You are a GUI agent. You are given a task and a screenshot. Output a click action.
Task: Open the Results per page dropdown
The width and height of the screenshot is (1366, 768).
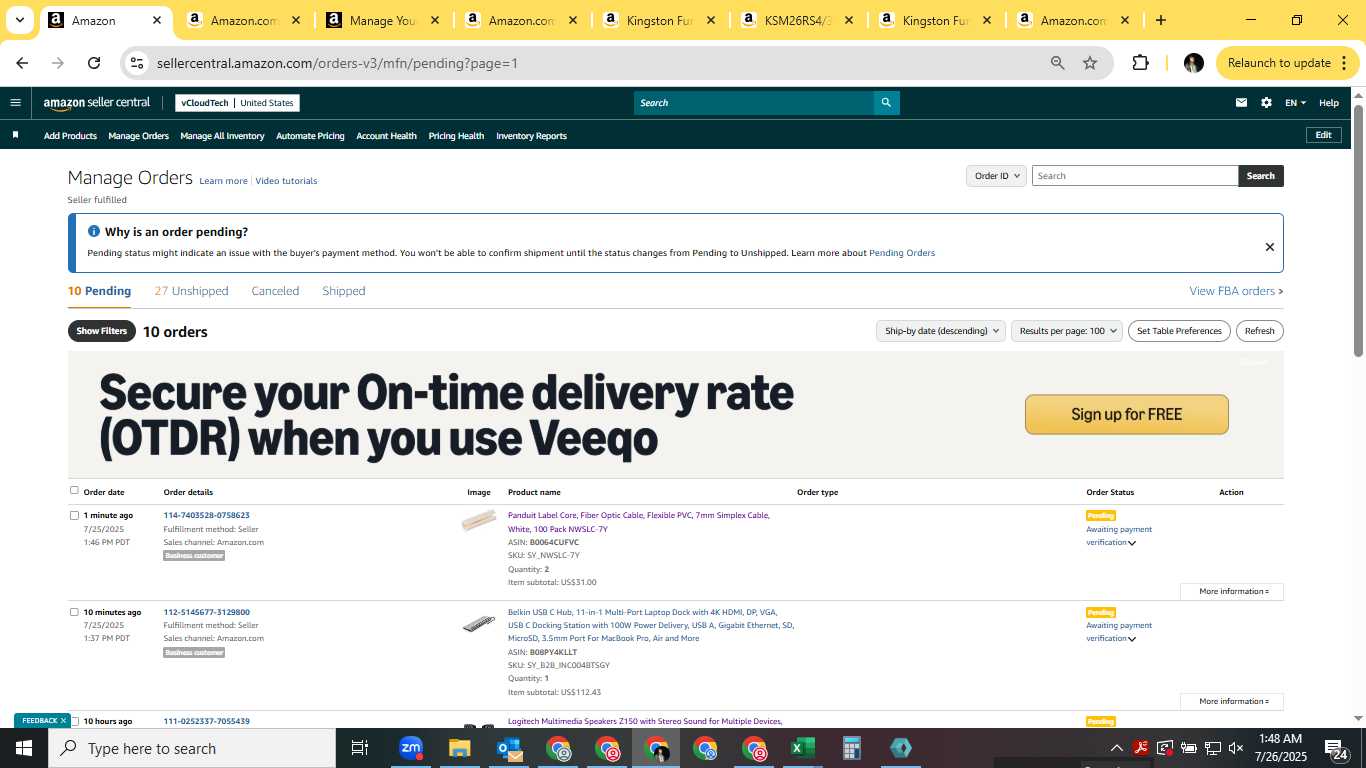[x=1066, y=331]
